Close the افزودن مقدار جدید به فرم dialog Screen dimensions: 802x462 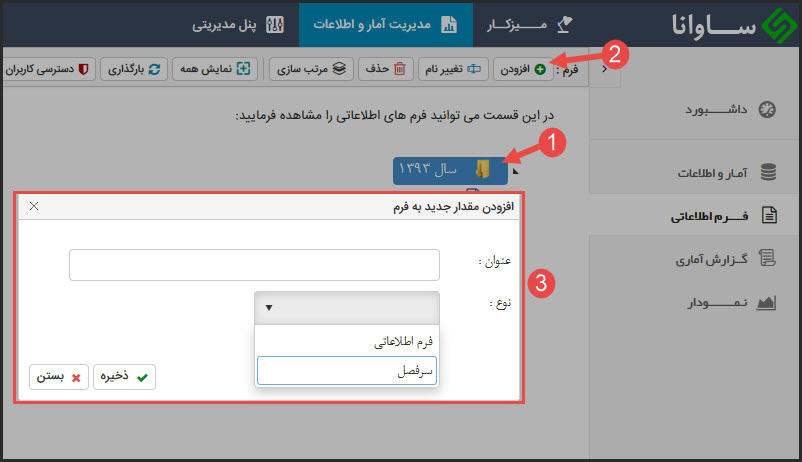pyautogui.click(x=34, y=206)
